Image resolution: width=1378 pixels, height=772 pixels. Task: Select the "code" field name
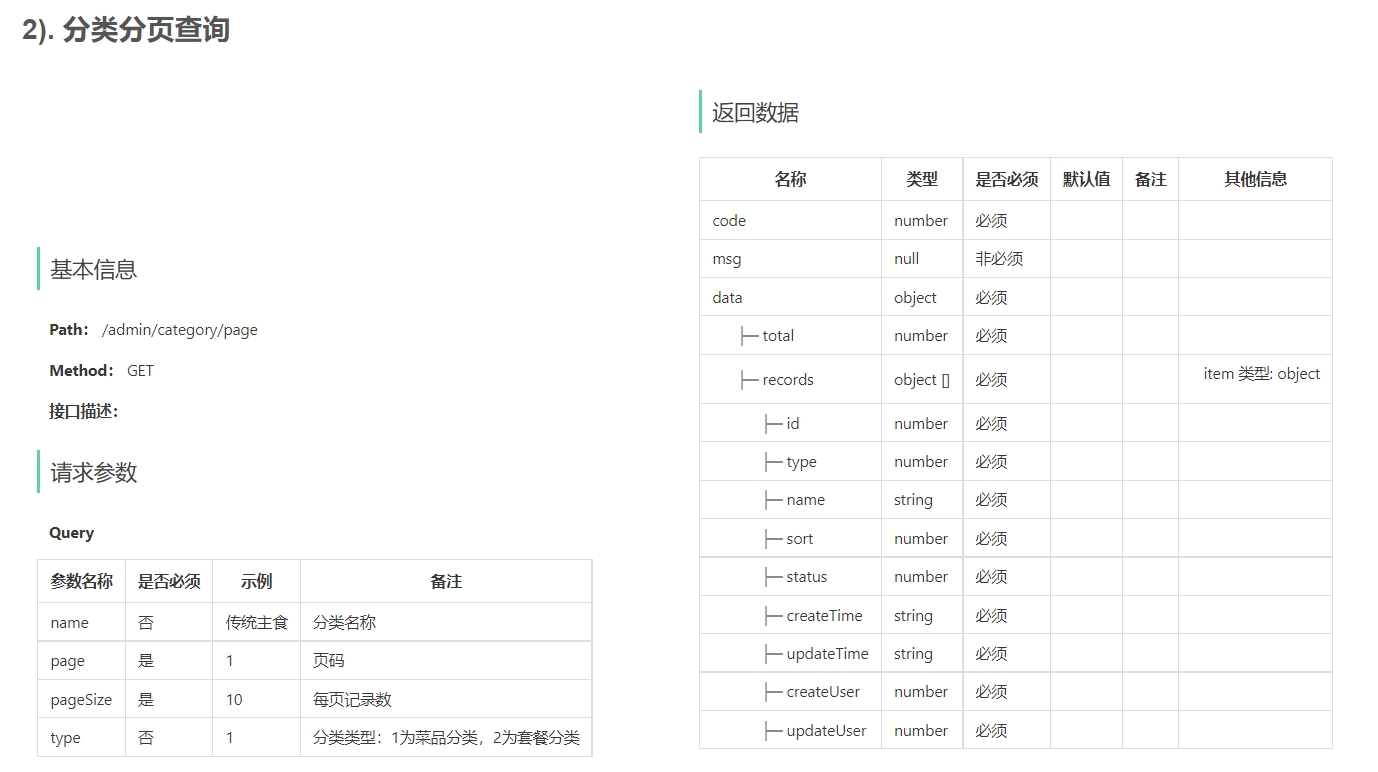[x=729, y=221]
